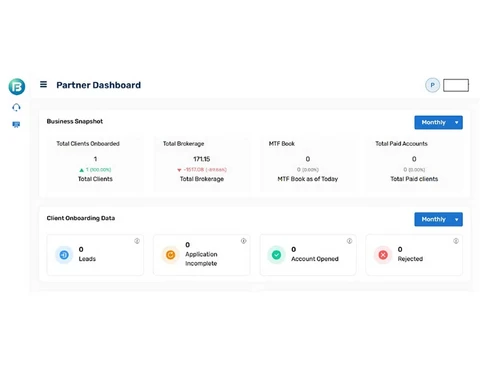Image resolution: width=500 pixels, height=375 pixels.
Task: Open the hamburger menu icon
Action: [43, 84]
